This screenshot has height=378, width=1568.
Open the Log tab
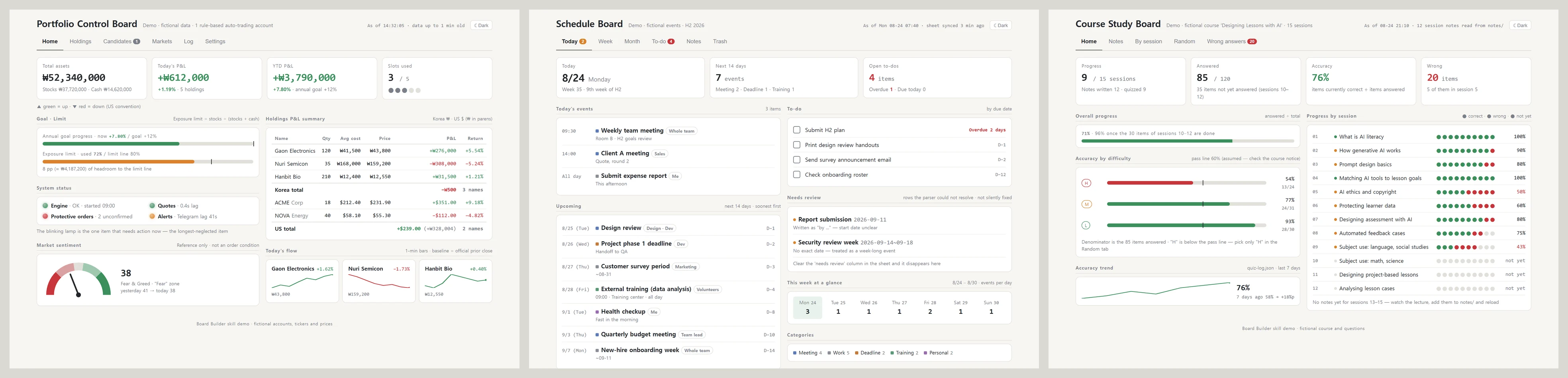click(189, 41)
